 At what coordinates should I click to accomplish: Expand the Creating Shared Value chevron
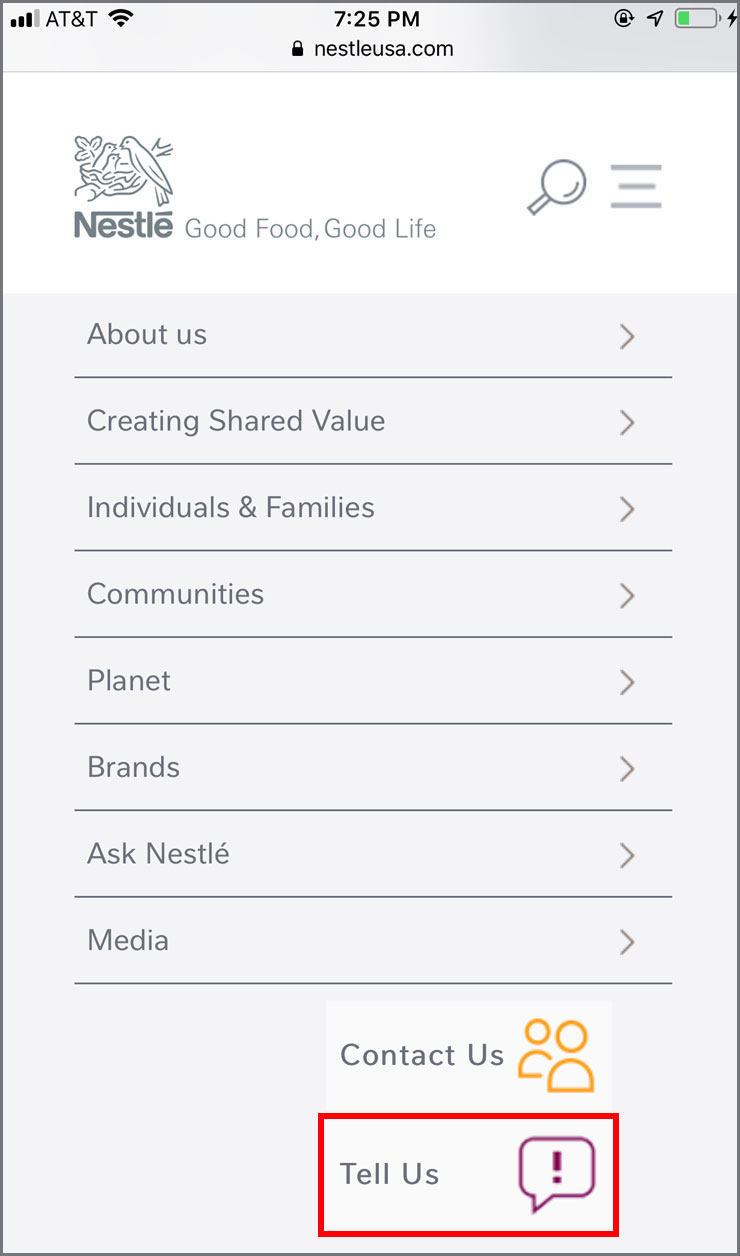point(627,423)
